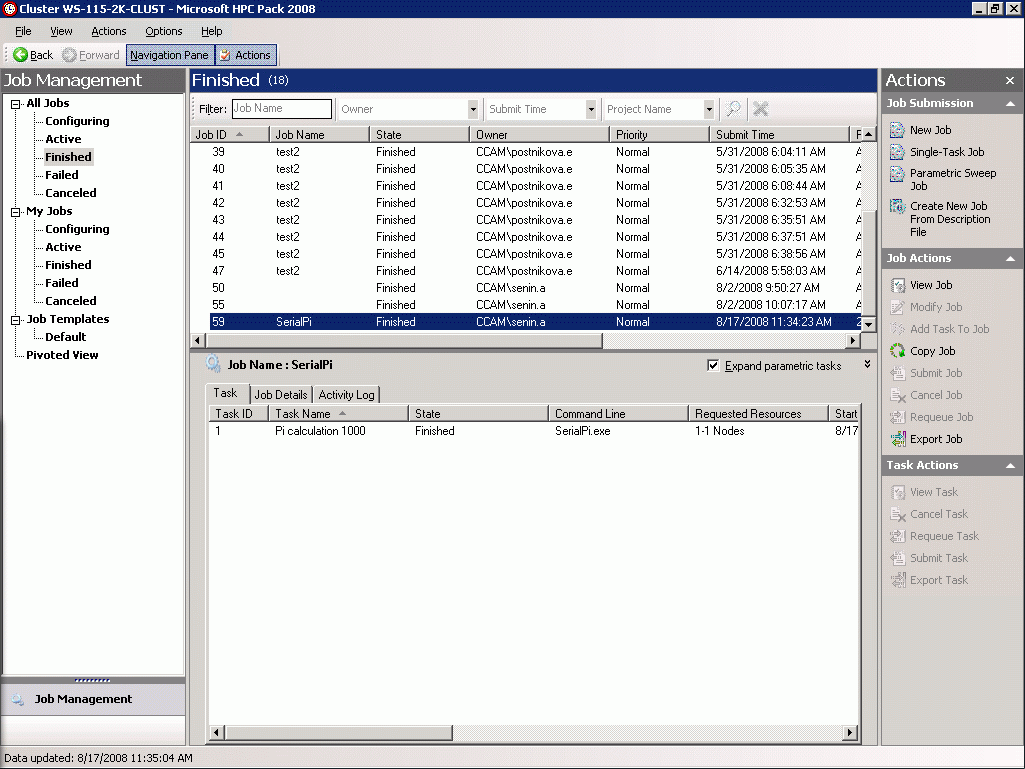
Task: Collapse the Task Actions section
Action: point(1010,466)
